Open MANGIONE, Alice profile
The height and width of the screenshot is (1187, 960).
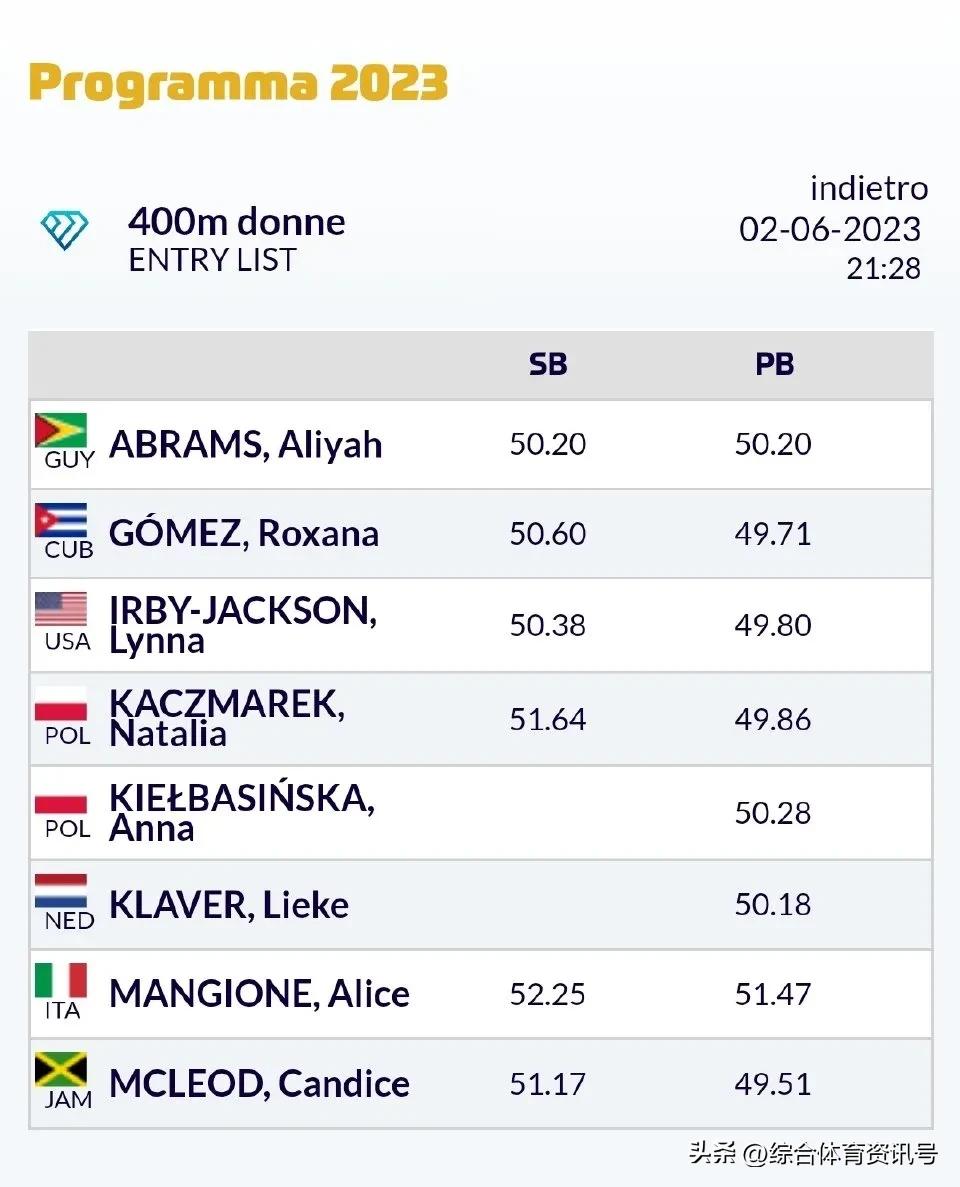tap(259, 994)
